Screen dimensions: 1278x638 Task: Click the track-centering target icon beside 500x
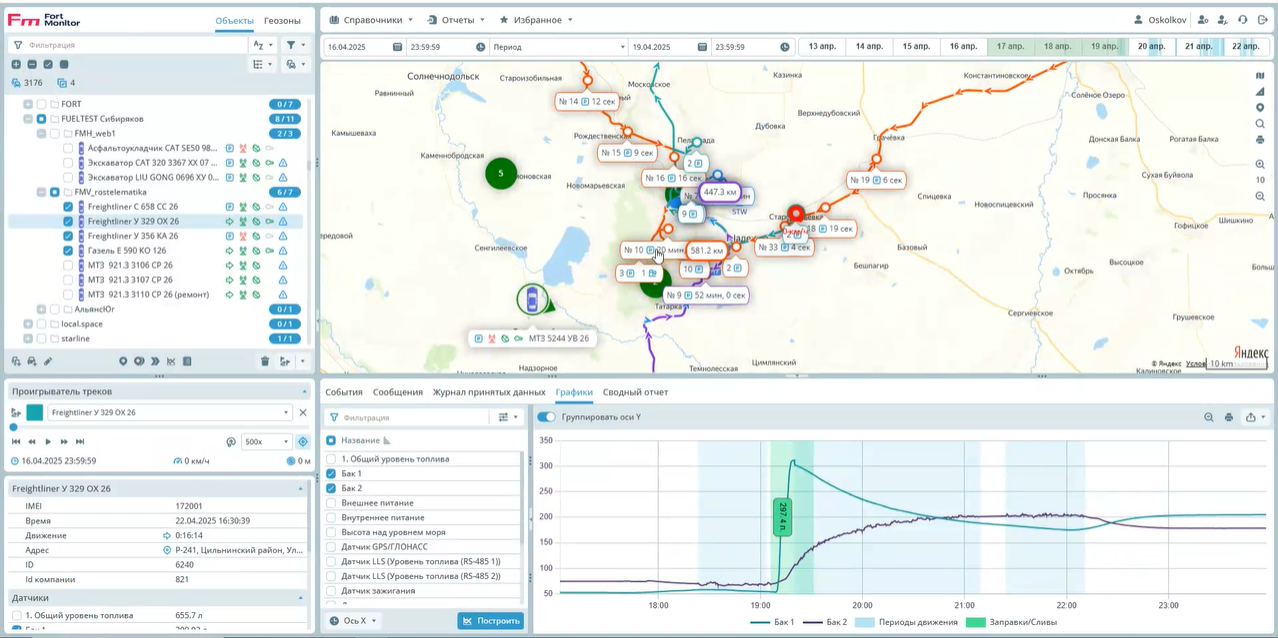click(x=303, y=441)
